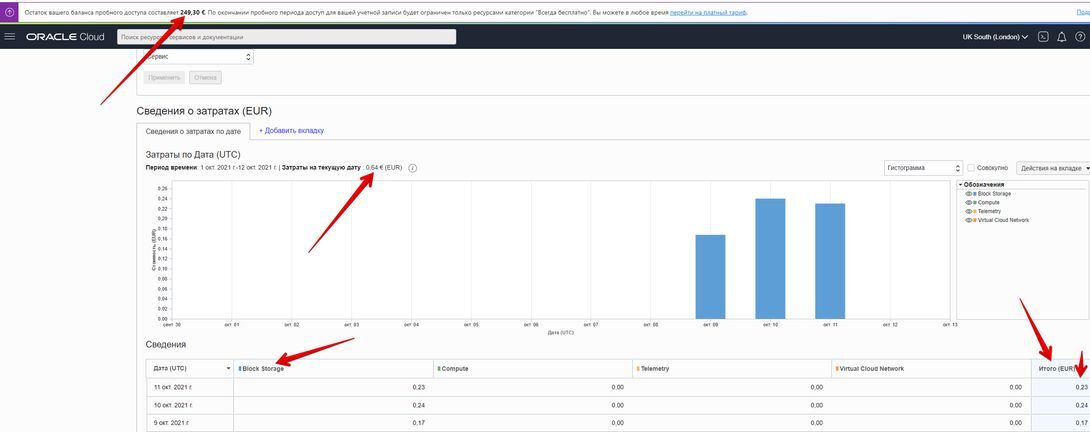1090x432 pixels.
Task: Open the UK South (London) region selector
Action: pyautogui.click(x=995, y=37)
